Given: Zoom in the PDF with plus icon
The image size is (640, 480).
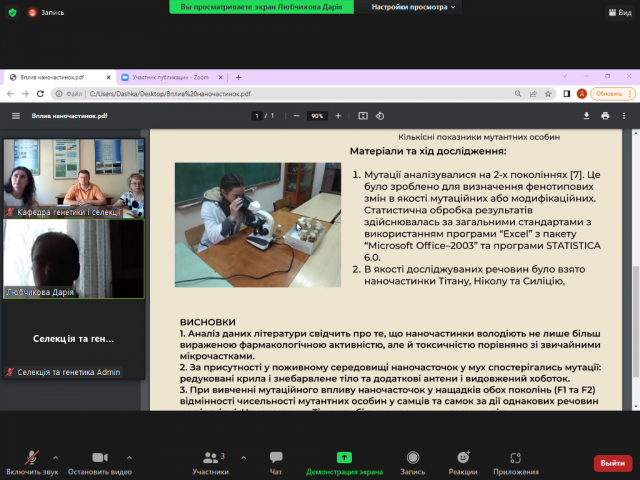Looking at the screenshot, I should point(339,116).
